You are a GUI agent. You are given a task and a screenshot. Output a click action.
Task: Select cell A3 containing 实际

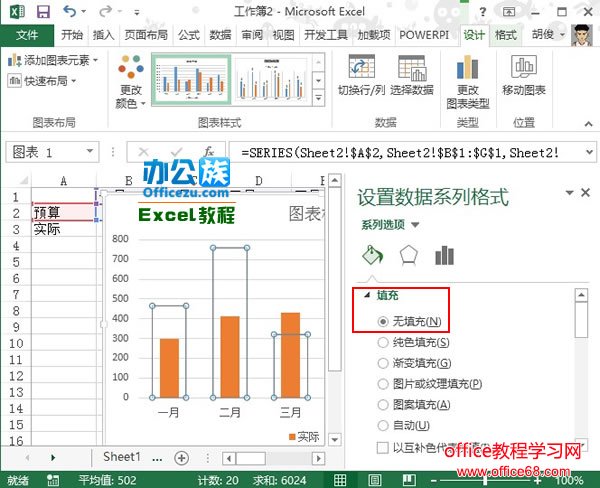point(64,229)
